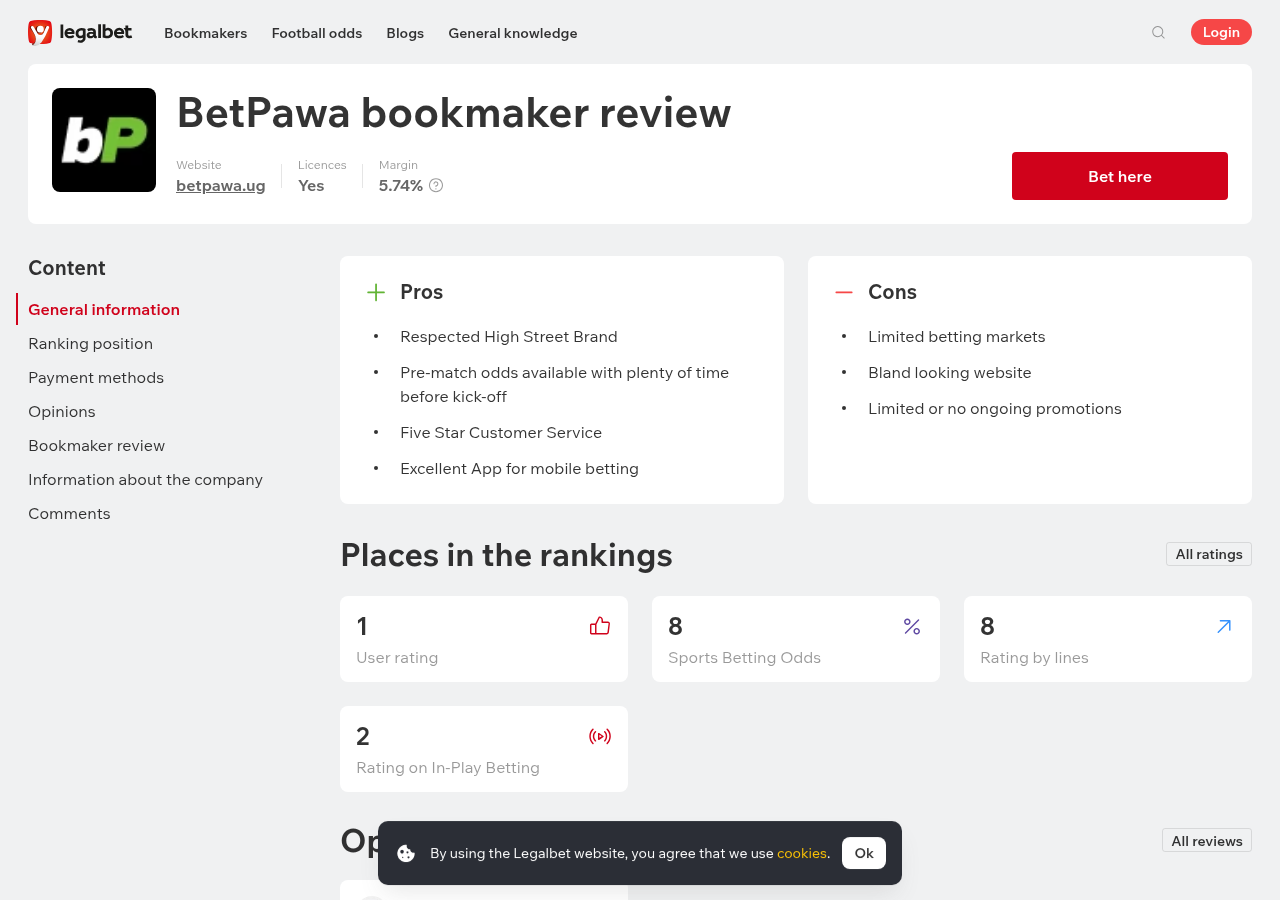Open the cookies link in the banner
Screen dimensions: 1280x900
(802, 853)
